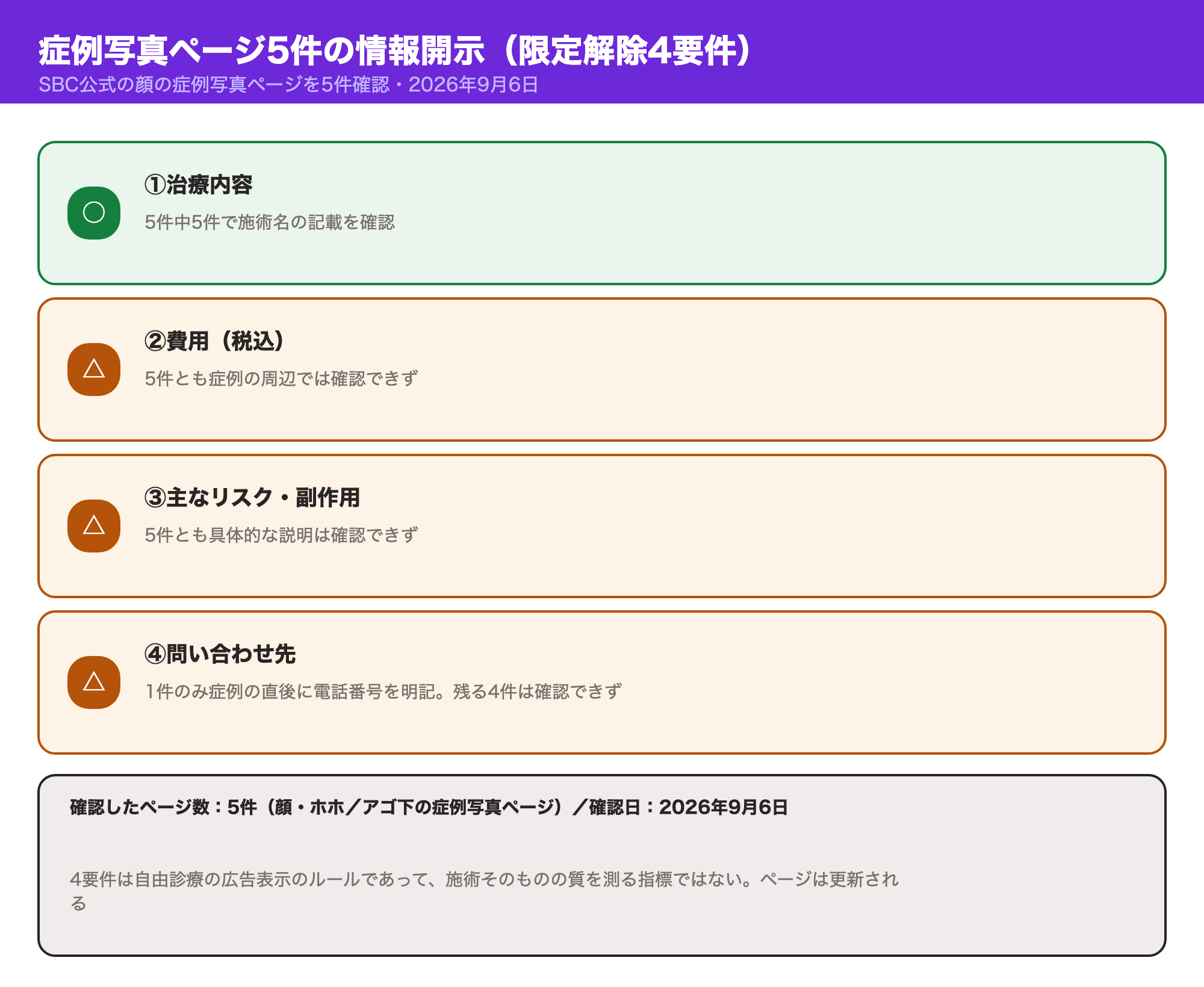Click the bold line 確認したページ数：5件
The height and width of the screenshot is (987, 1204).
click(164, 807)
